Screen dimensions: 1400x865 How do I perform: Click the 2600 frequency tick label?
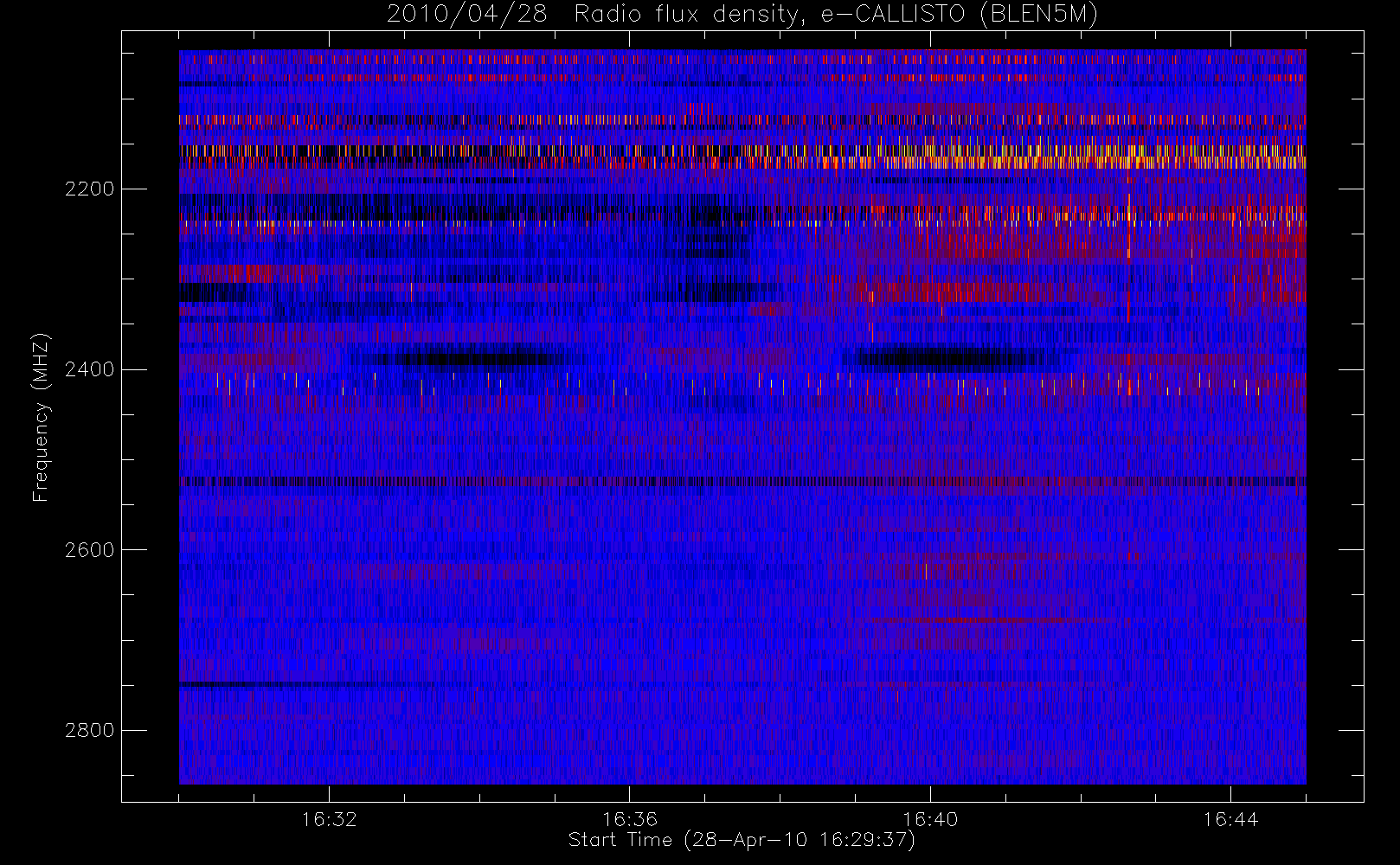[x=89, y=550]
